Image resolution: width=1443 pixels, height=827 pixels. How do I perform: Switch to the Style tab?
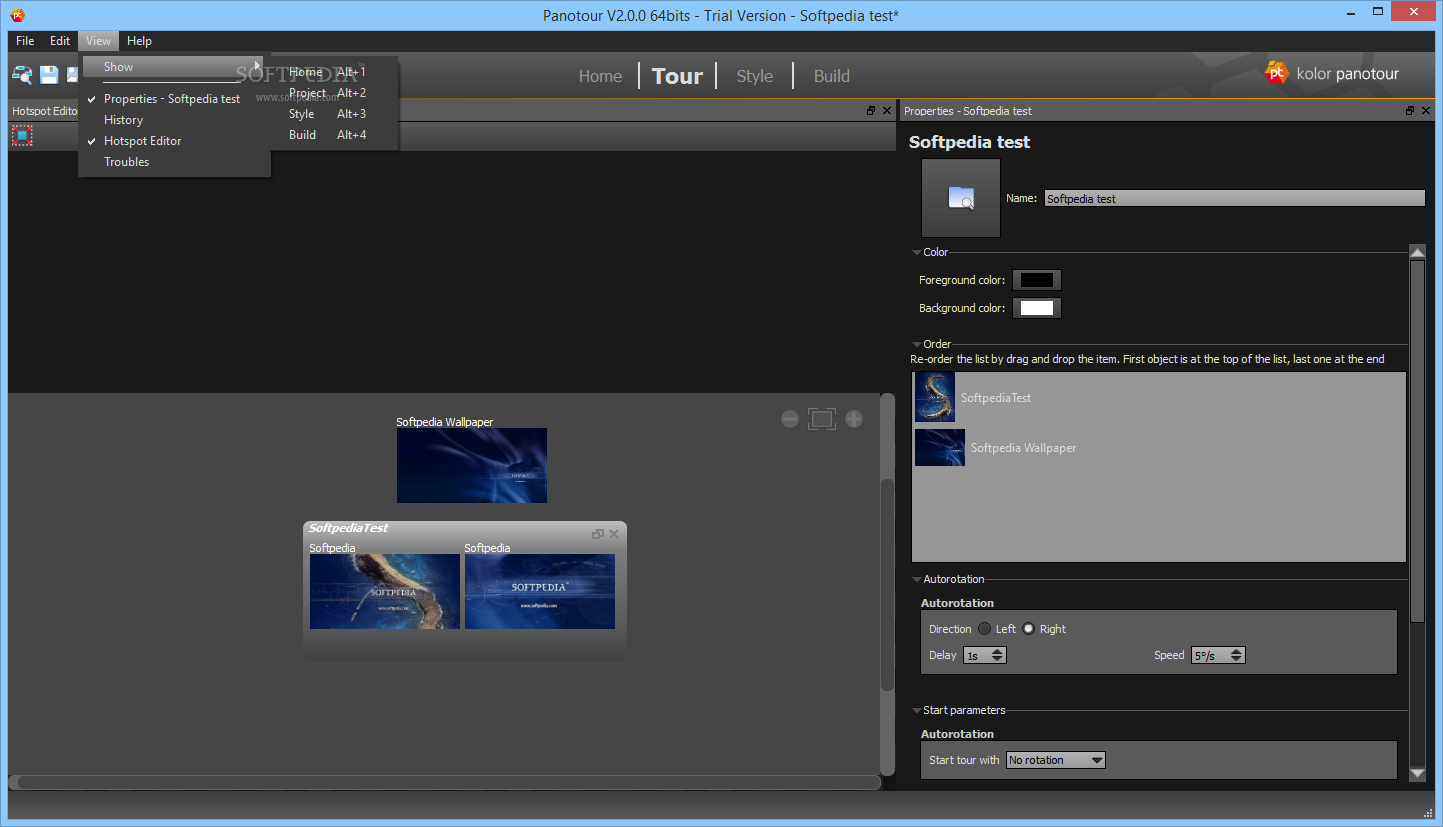pyautogui.click(x=755, y=76)
